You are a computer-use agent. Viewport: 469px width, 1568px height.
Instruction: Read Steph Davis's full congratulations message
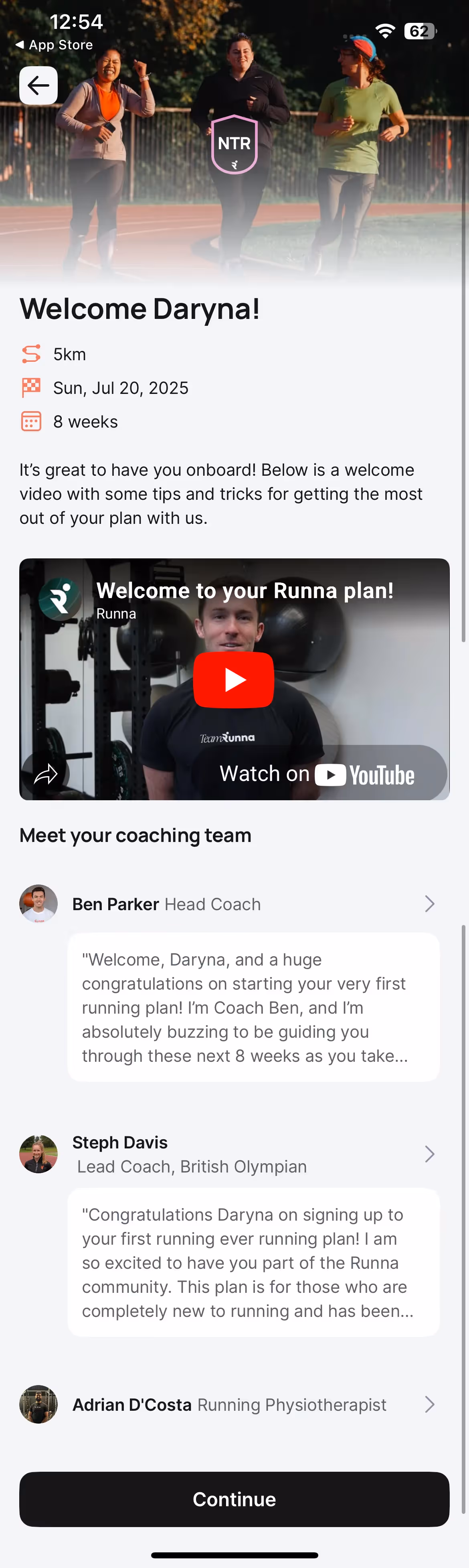[254, 1262]
